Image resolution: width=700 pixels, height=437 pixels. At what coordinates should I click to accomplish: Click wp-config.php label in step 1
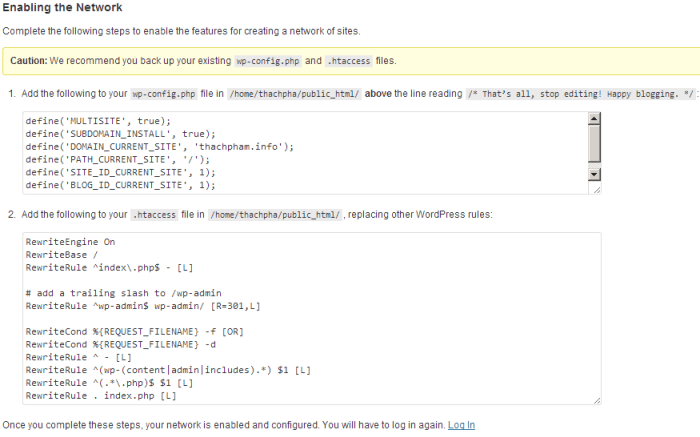[164, 94]
